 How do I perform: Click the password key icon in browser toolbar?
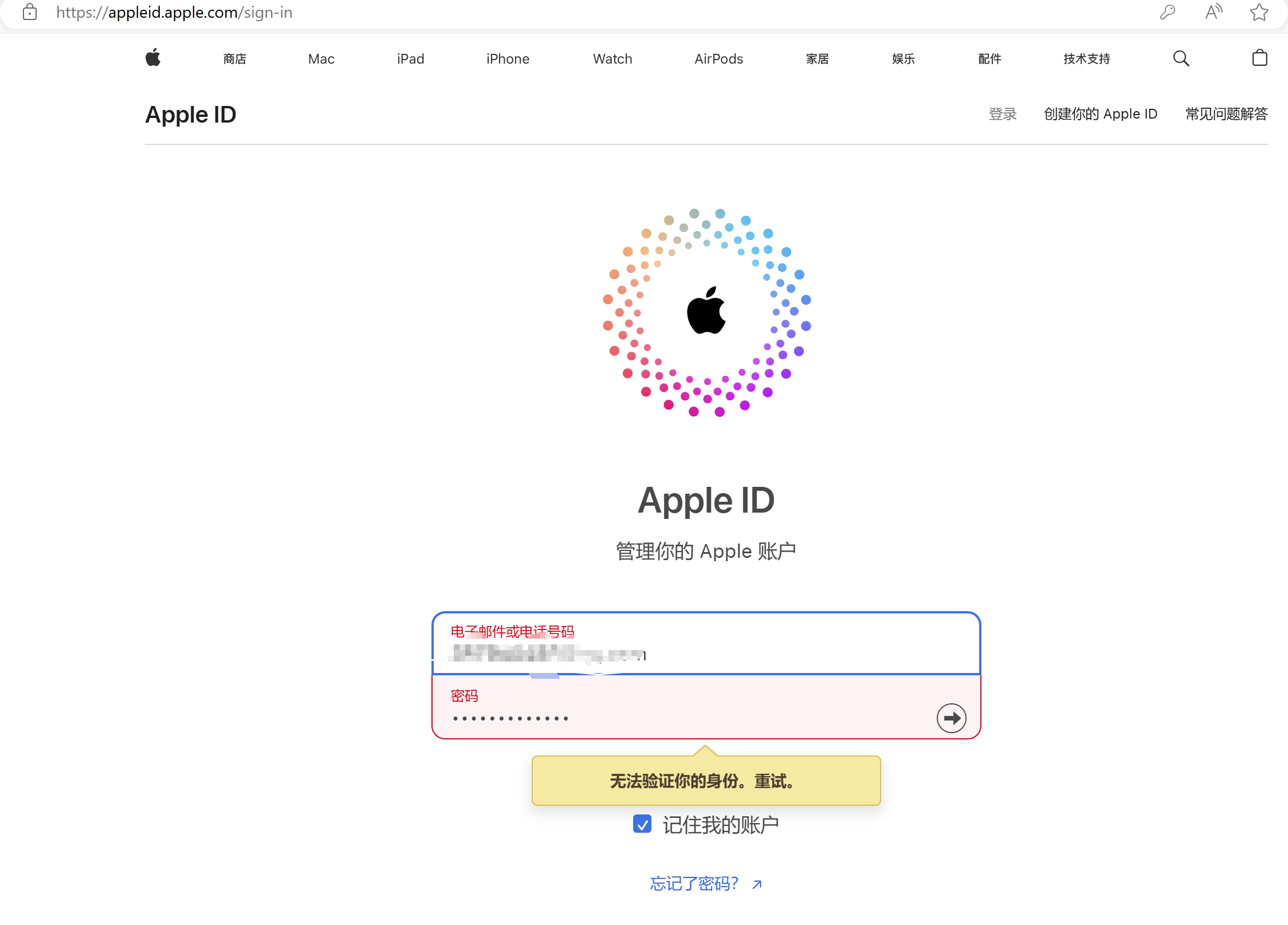[1168, 12]
